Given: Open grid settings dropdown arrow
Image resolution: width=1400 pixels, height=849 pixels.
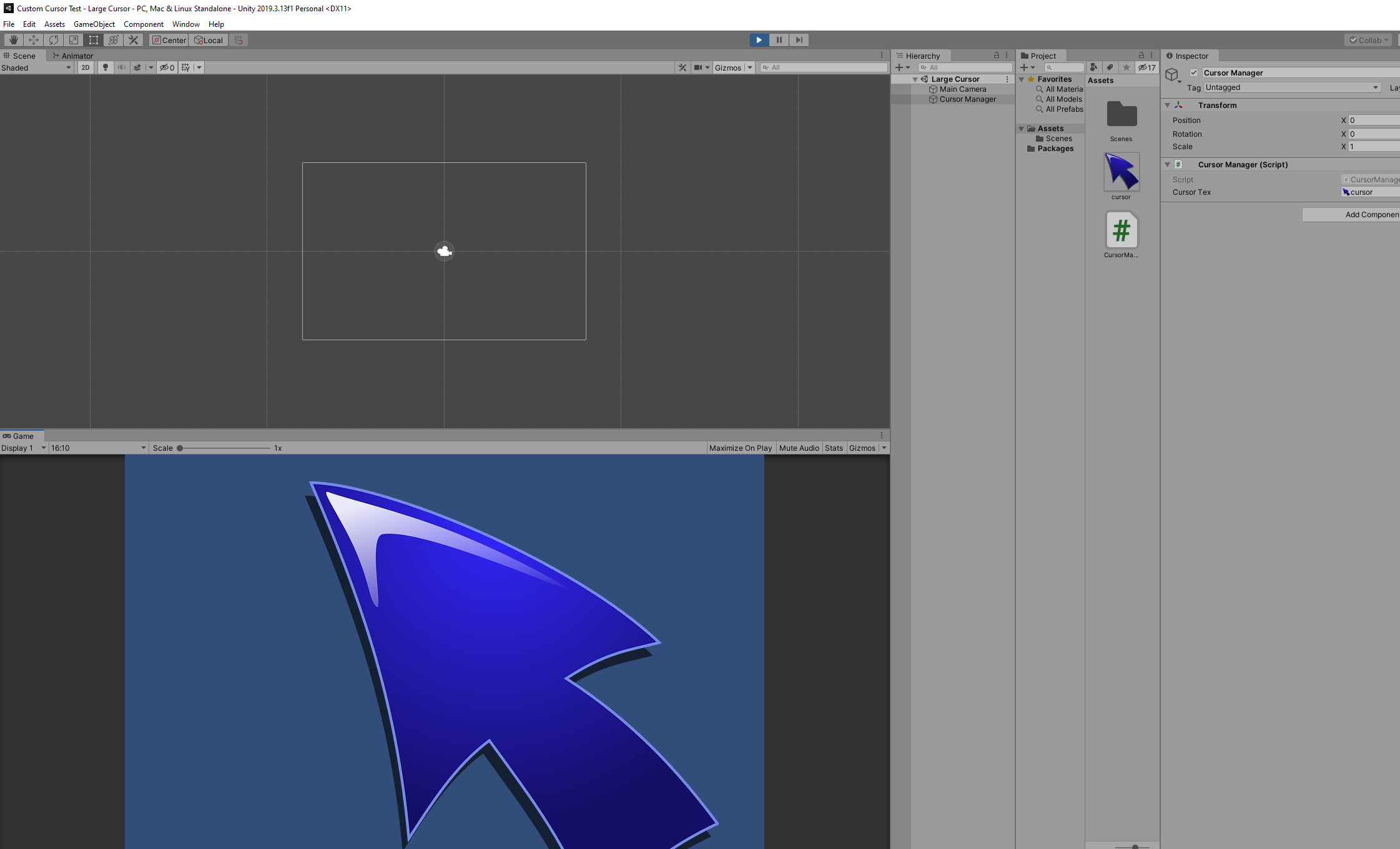Looking at the screenshot, I should point(199,67).
